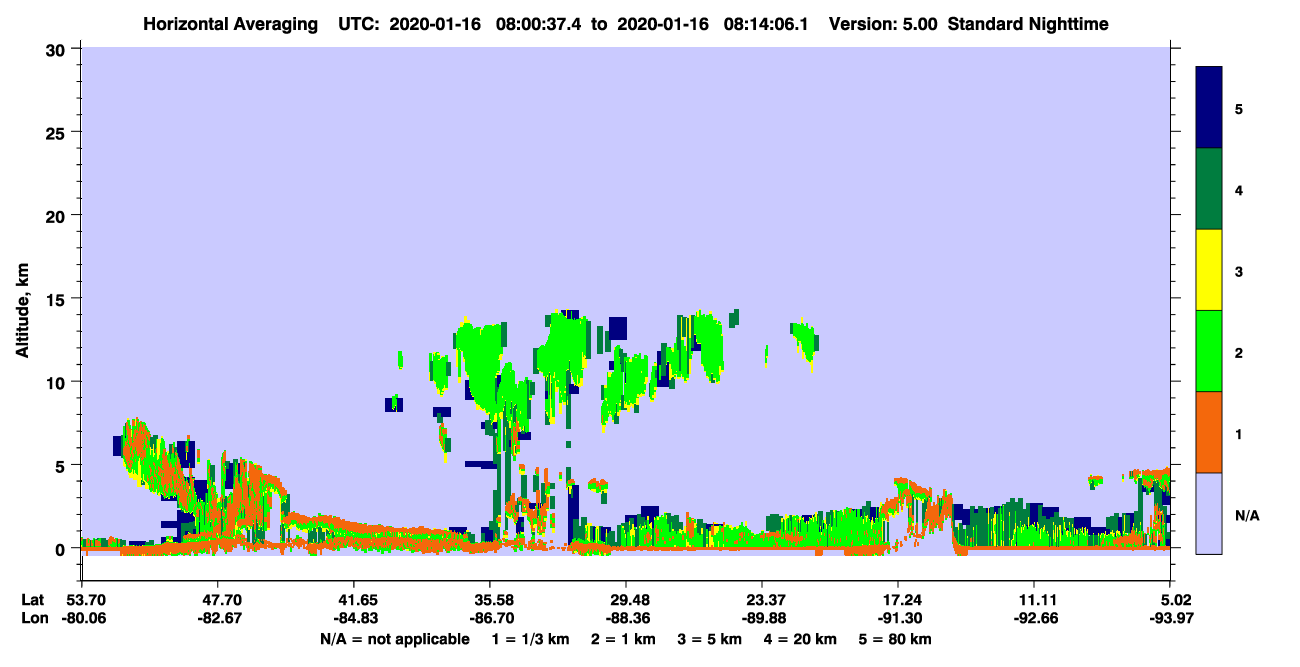Click the longitude value -84.83

354,618
